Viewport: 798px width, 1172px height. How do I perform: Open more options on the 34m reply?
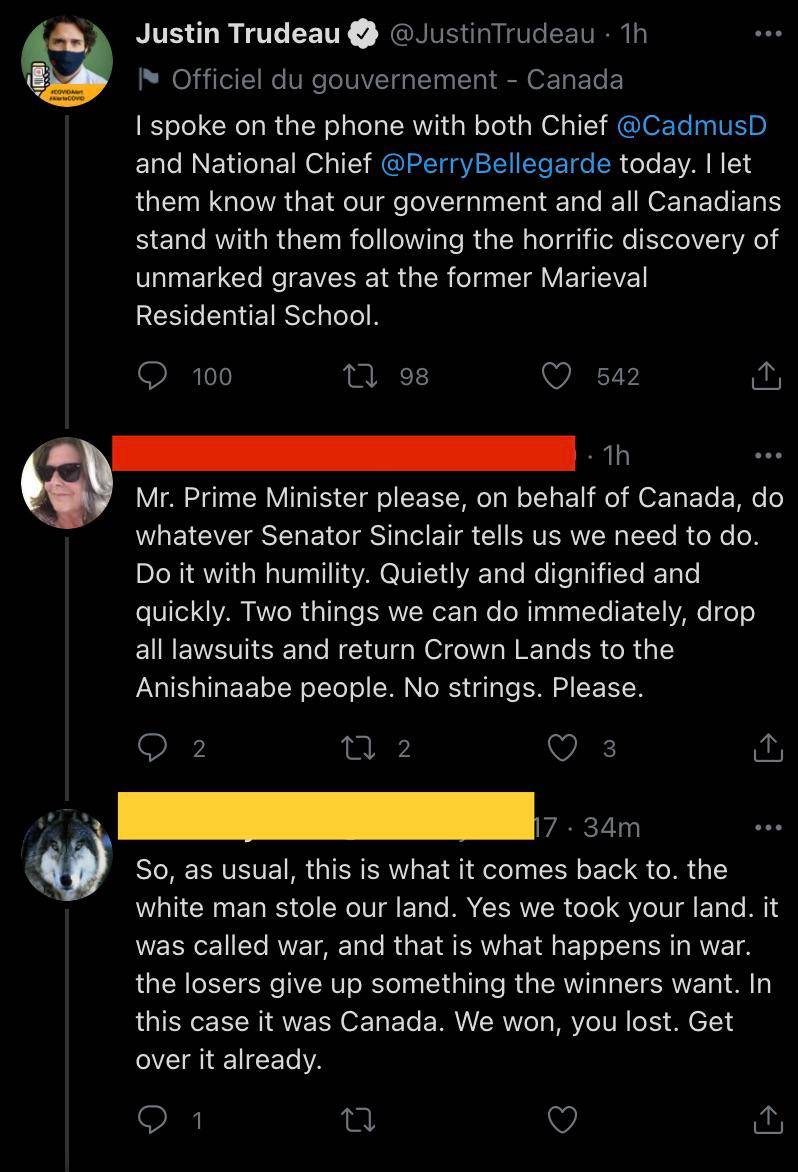tap(767, 828)
